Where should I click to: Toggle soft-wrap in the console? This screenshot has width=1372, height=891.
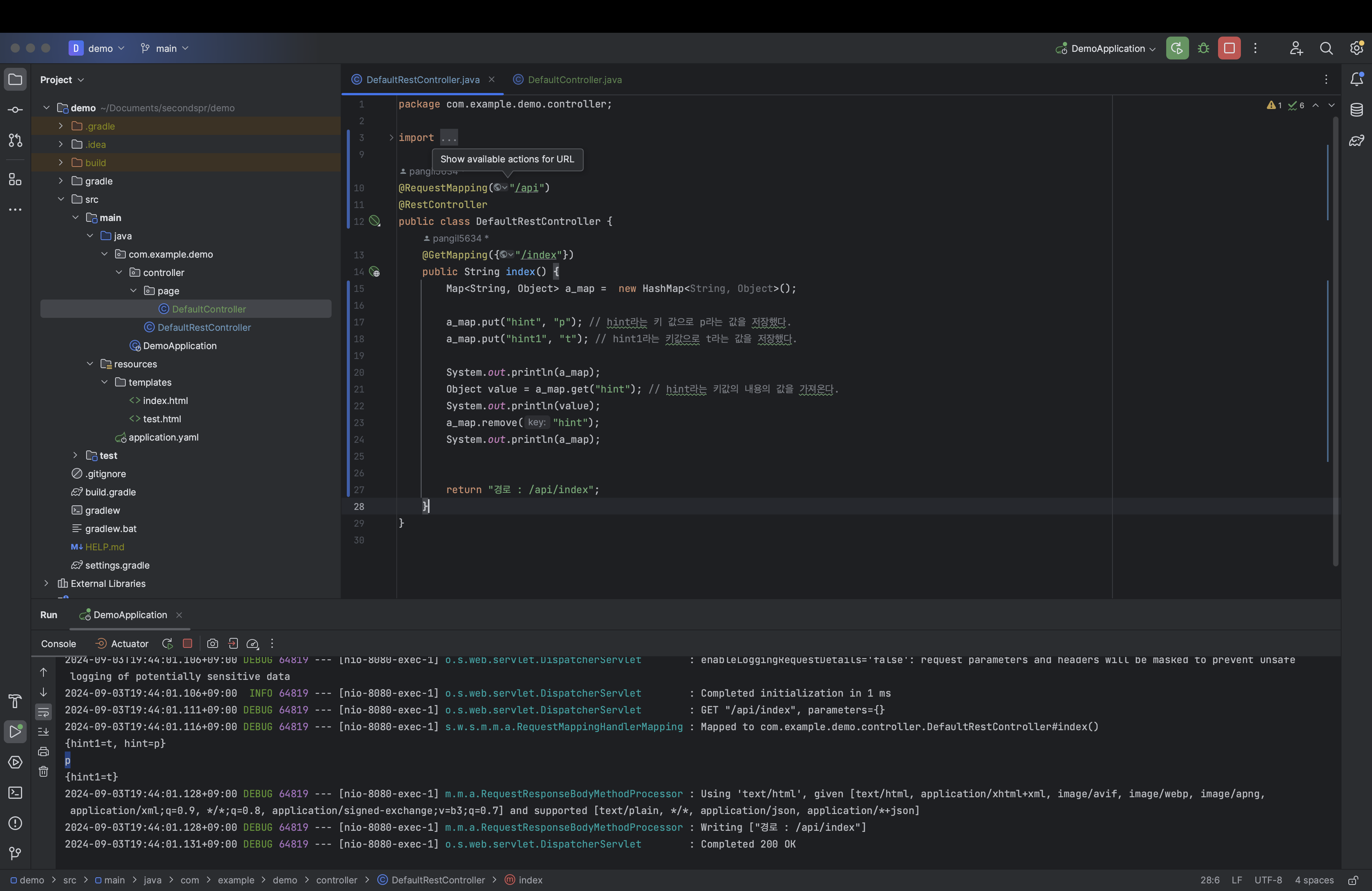(43, 712)
